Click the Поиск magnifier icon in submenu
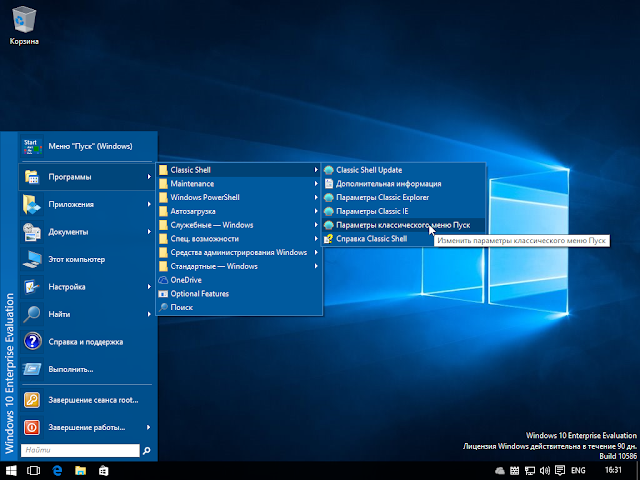The width and height of the screenshot is (640, 480). click(x=163, y=307)
